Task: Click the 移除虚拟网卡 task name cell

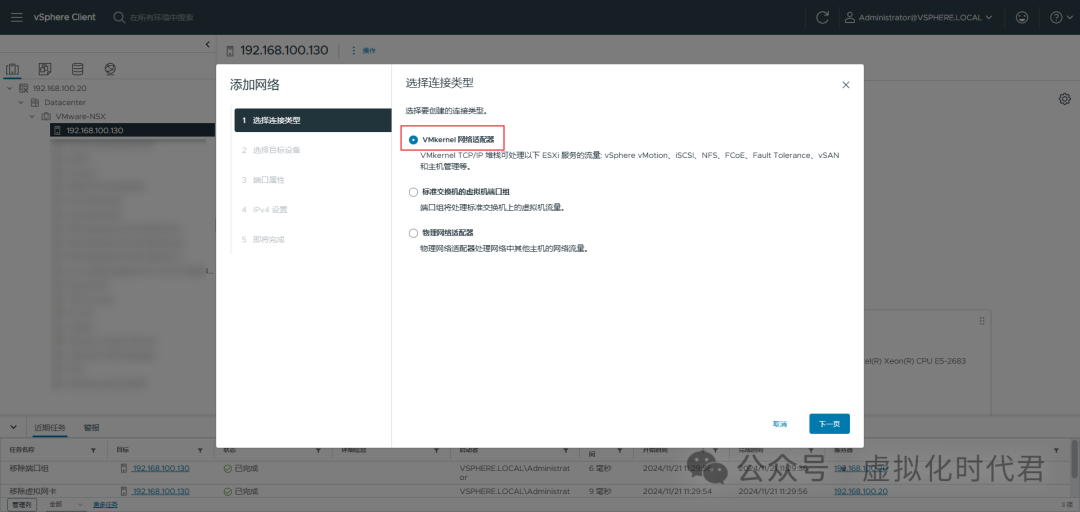Action: click(x=33, y=491)
